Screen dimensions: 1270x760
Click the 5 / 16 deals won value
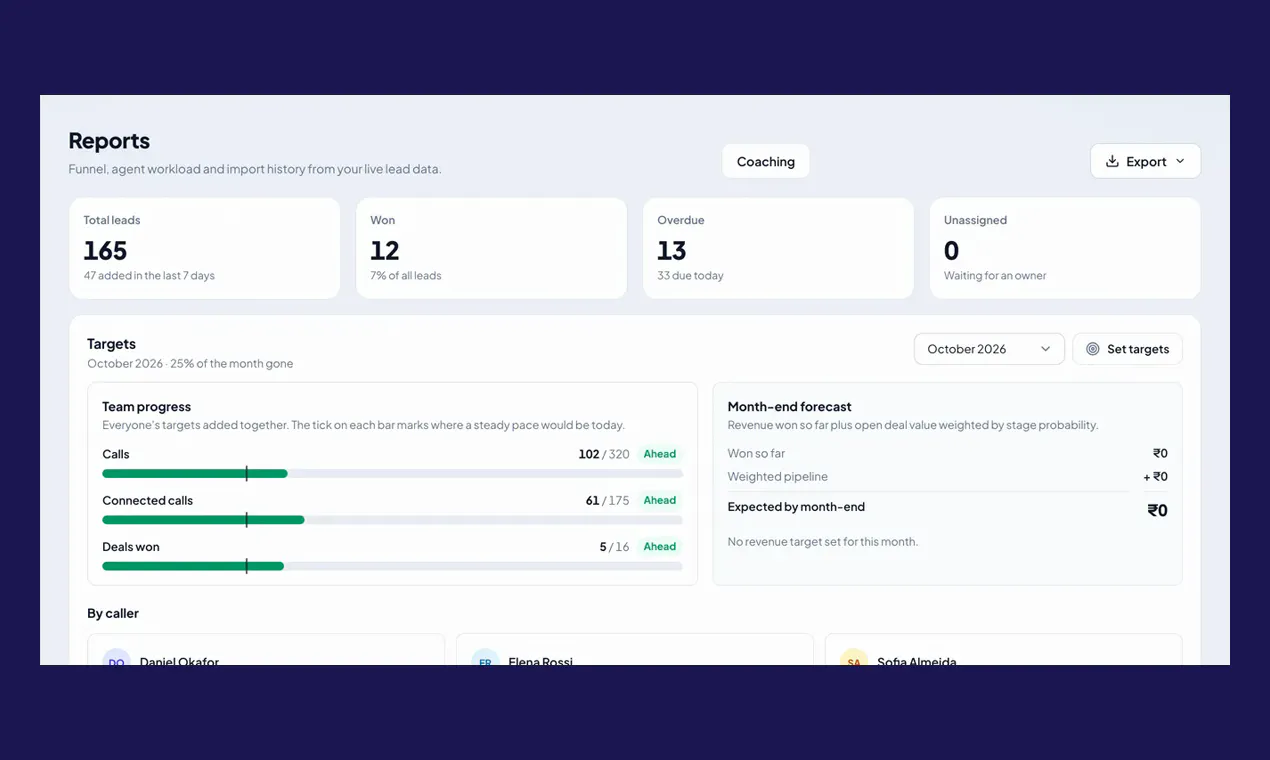[x=614, y=547]
